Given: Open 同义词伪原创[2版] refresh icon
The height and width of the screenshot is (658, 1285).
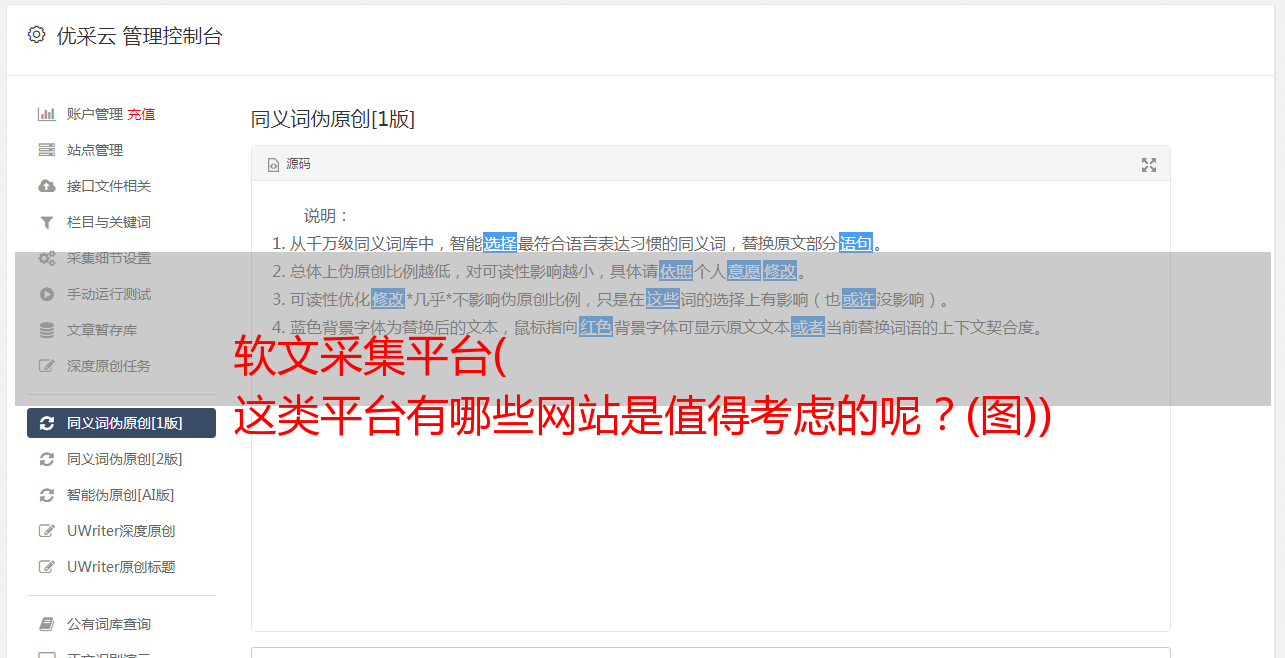Looking at the screenshot, I should click(x=46, y=459).
